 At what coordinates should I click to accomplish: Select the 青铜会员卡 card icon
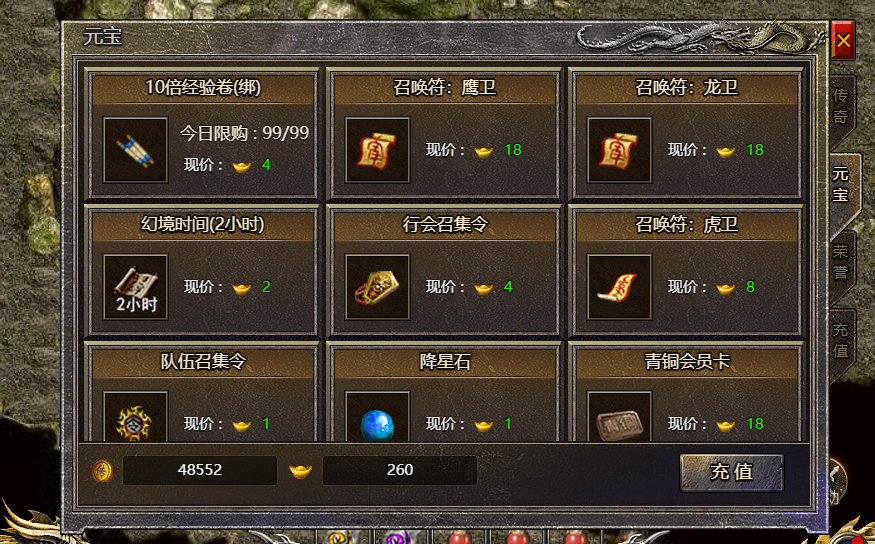pos(619,417)
